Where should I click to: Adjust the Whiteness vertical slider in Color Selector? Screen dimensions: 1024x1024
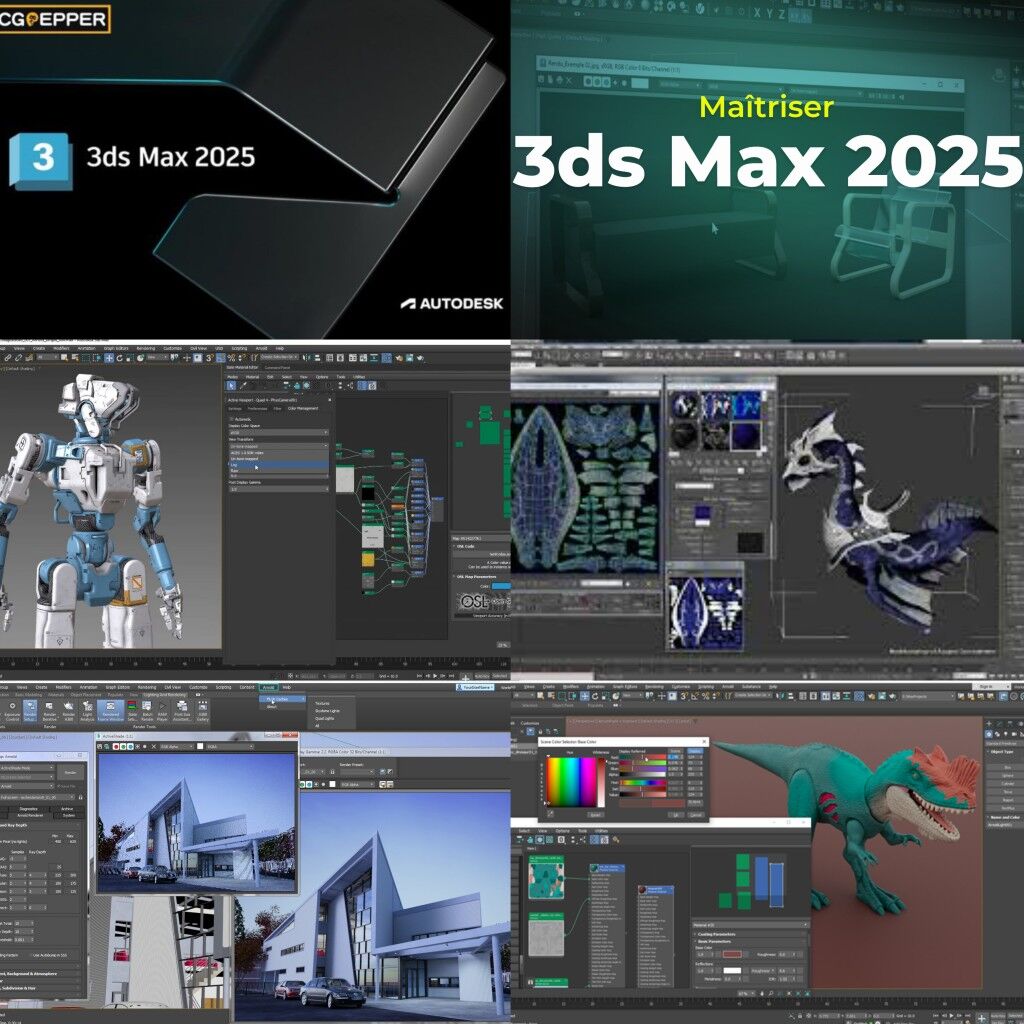tap(601, 782)
